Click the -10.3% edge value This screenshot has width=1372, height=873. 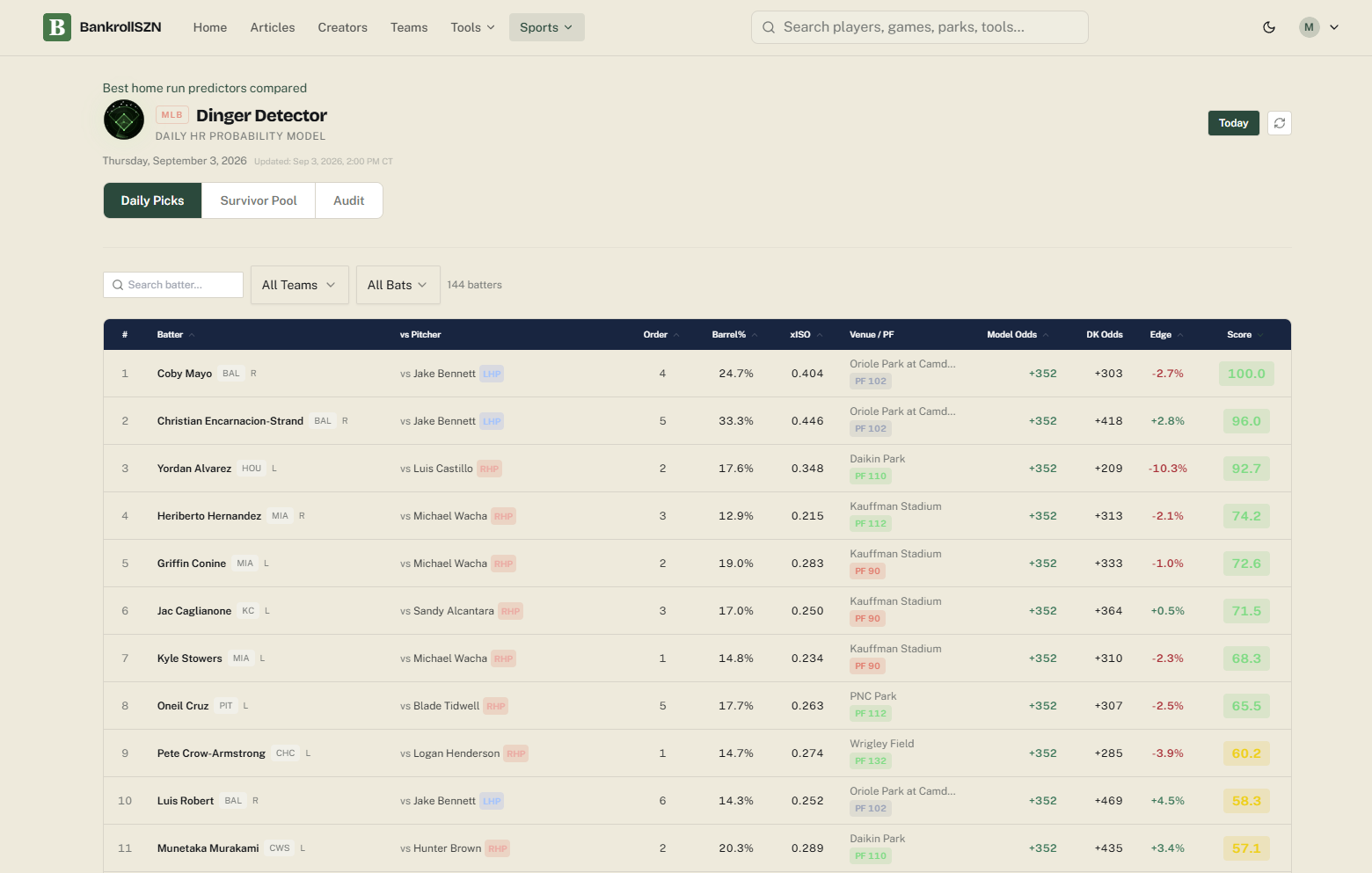click(x=1168, y=469)
